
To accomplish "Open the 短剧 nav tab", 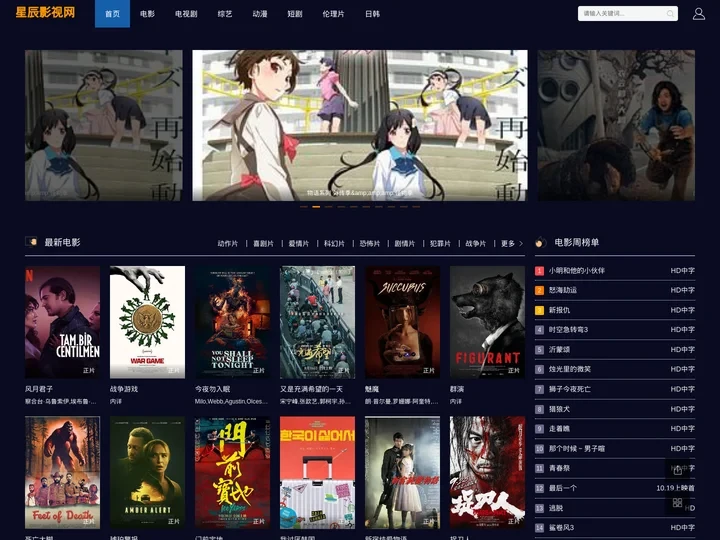I will pyautogui.click(x=295, y=14).
